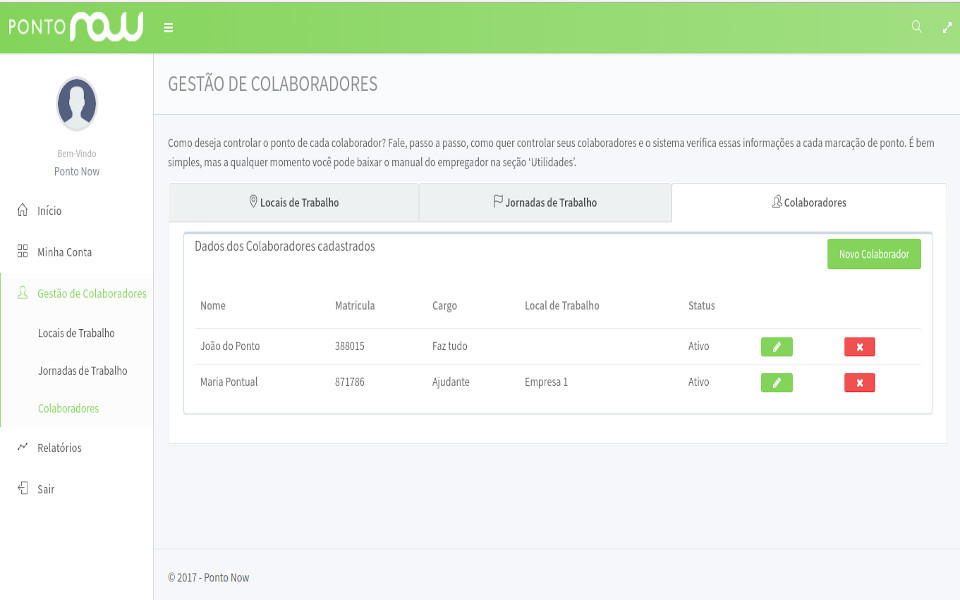Switch to Locais de Trabalho tab
Viewport: 960px width, 600px height.
tap(294, 202)
